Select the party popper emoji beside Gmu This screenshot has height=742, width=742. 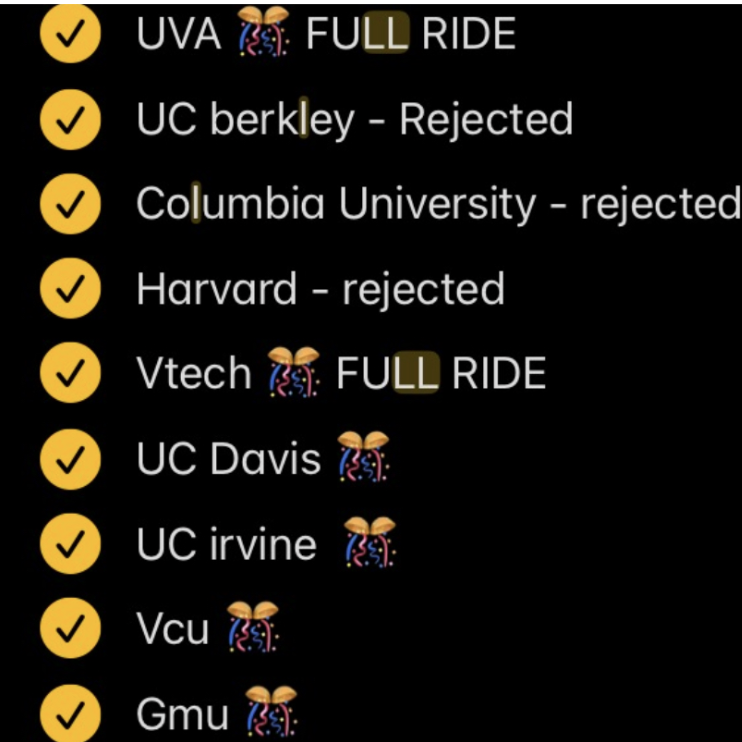[271, 712]
